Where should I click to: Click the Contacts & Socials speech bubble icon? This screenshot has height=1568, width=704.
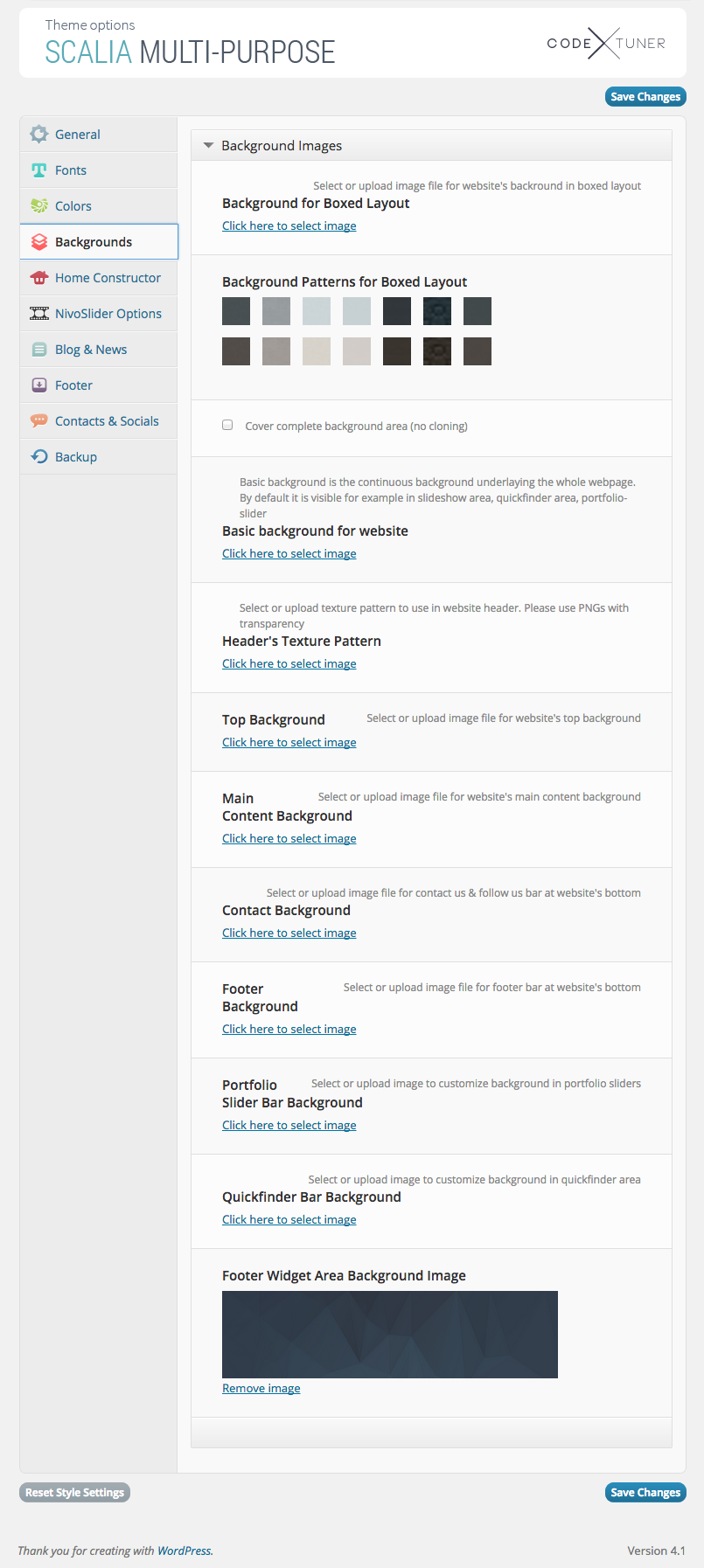(x=38, y=421)
